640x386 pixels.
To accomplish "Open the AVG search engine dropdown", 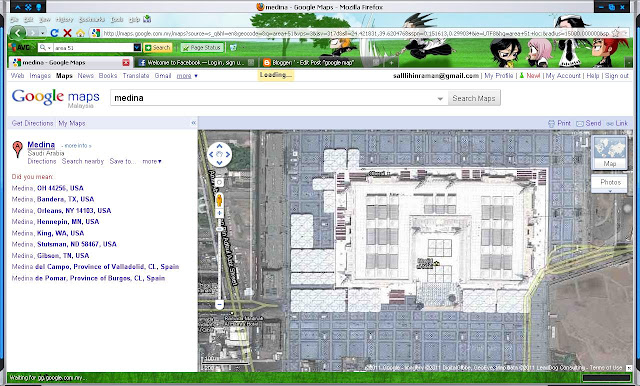I will (x=45, y=48).
